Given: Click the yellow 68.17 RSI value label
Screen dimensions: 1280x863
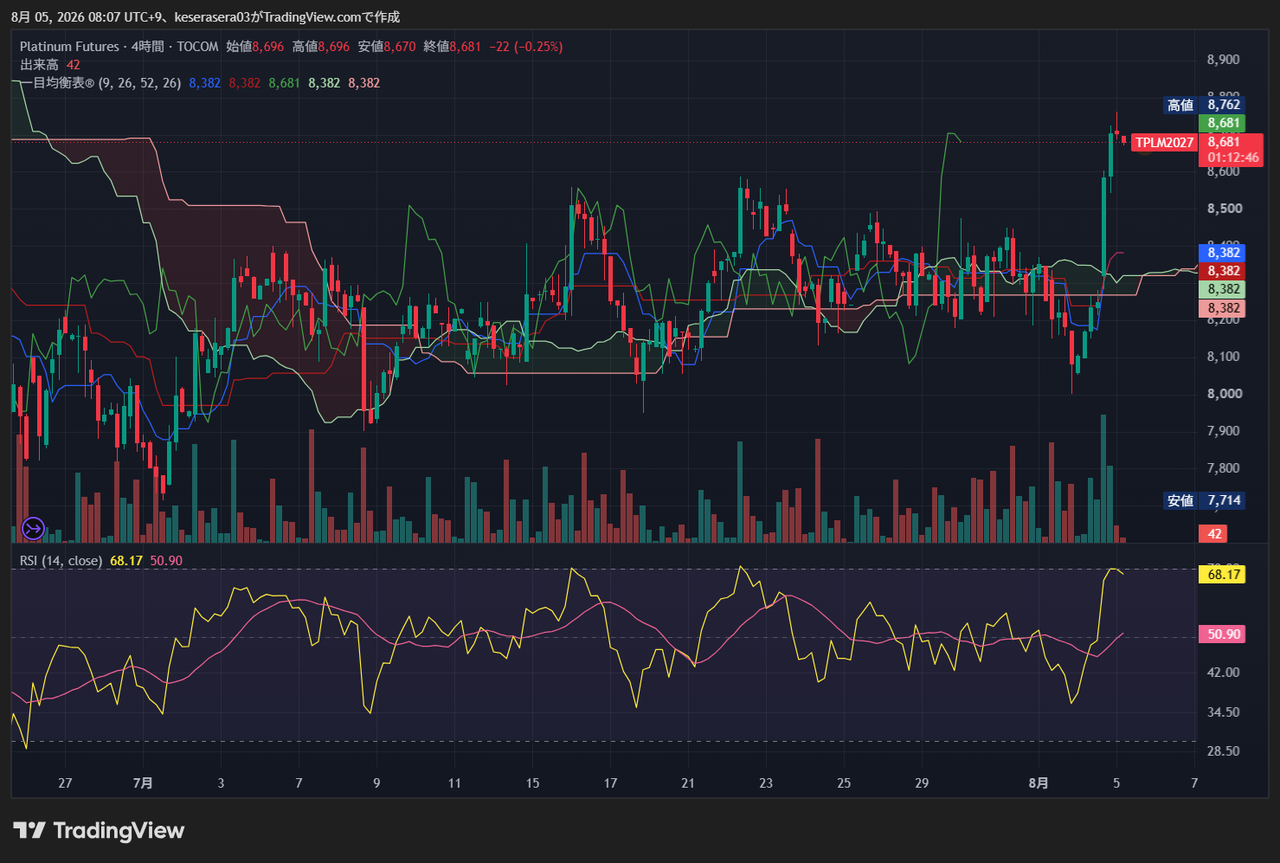Looking at the screenshot, I should (1221, 575).
